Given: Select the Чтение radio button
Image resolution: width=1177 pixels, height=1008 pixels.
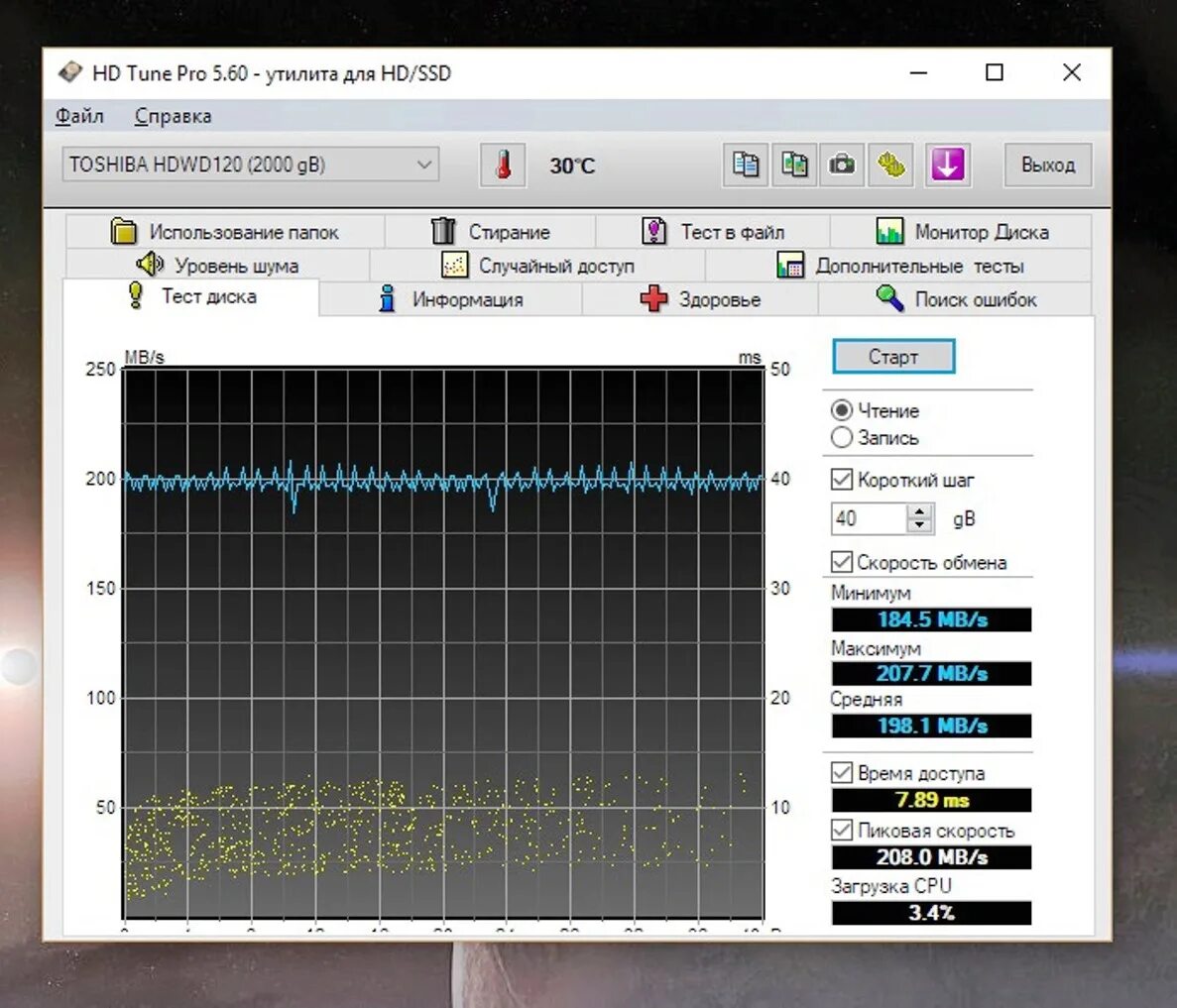Looking at the screenshot, I should point(842,410).
